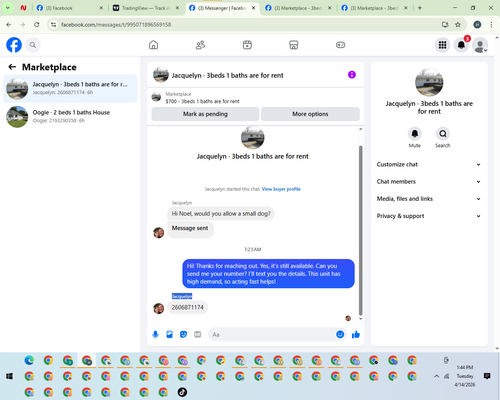
Task: Choose a sticker icon in composer
Action: [x=183, y=334]
